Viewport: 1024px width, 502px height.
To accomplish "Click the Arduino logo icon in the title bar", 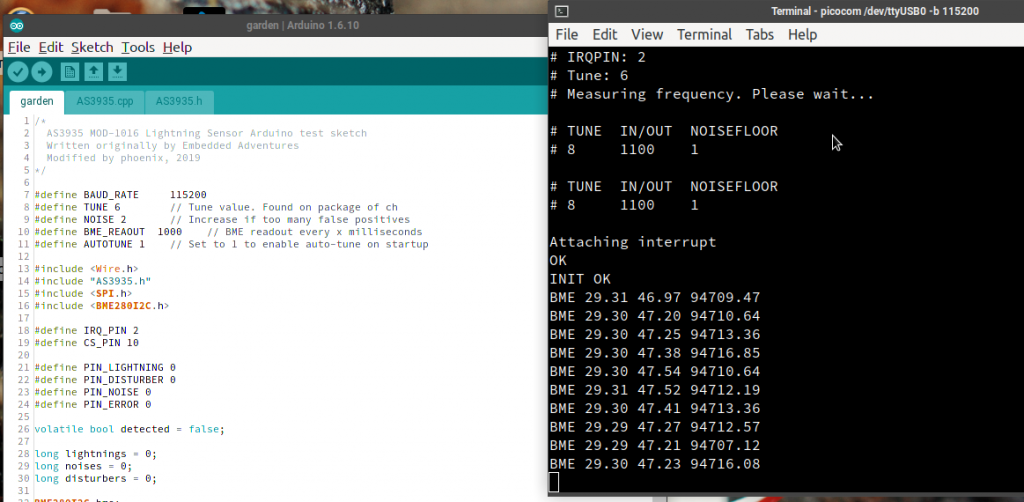I will (x=17, y=25).
